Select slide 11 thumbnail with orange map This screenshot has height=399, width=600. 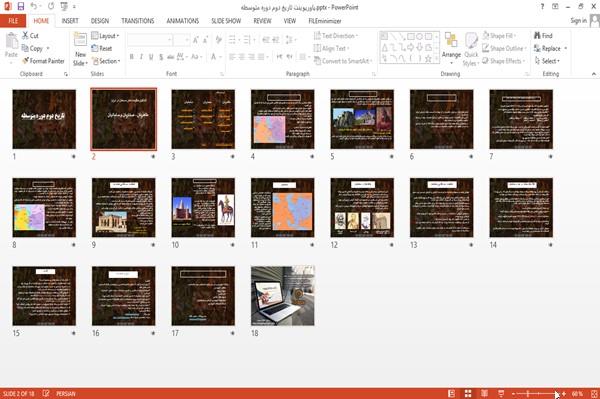pos(282,207)
